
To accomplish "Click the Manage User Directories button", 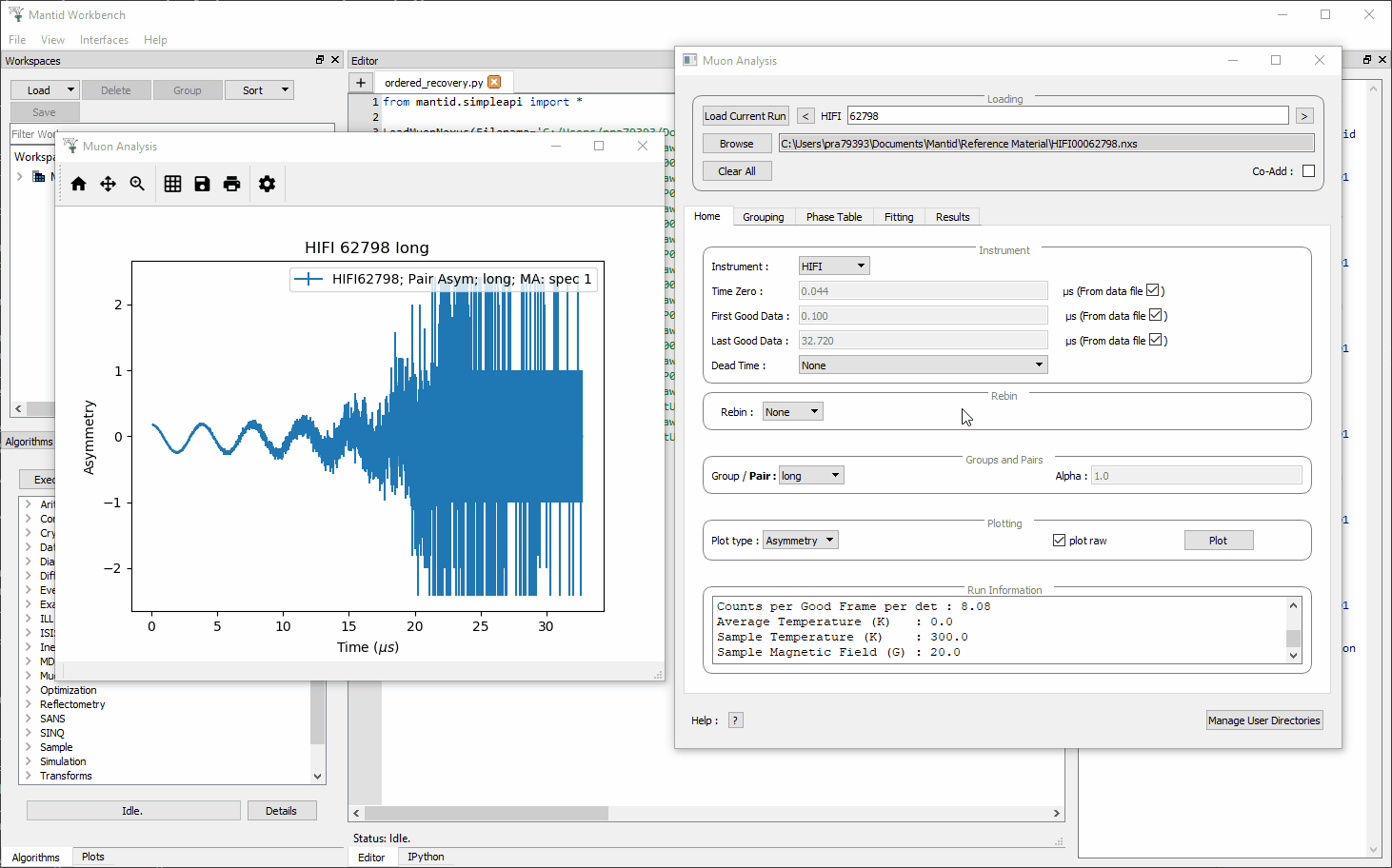I will (1263, 720).
